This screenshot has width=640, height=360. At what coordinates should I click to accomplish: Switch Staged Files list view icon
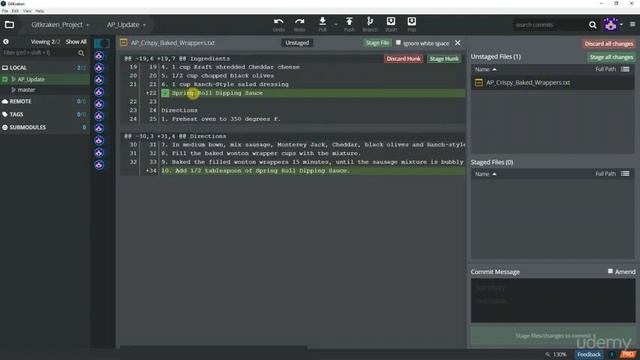pyautogui.click(x=625, y=174)
